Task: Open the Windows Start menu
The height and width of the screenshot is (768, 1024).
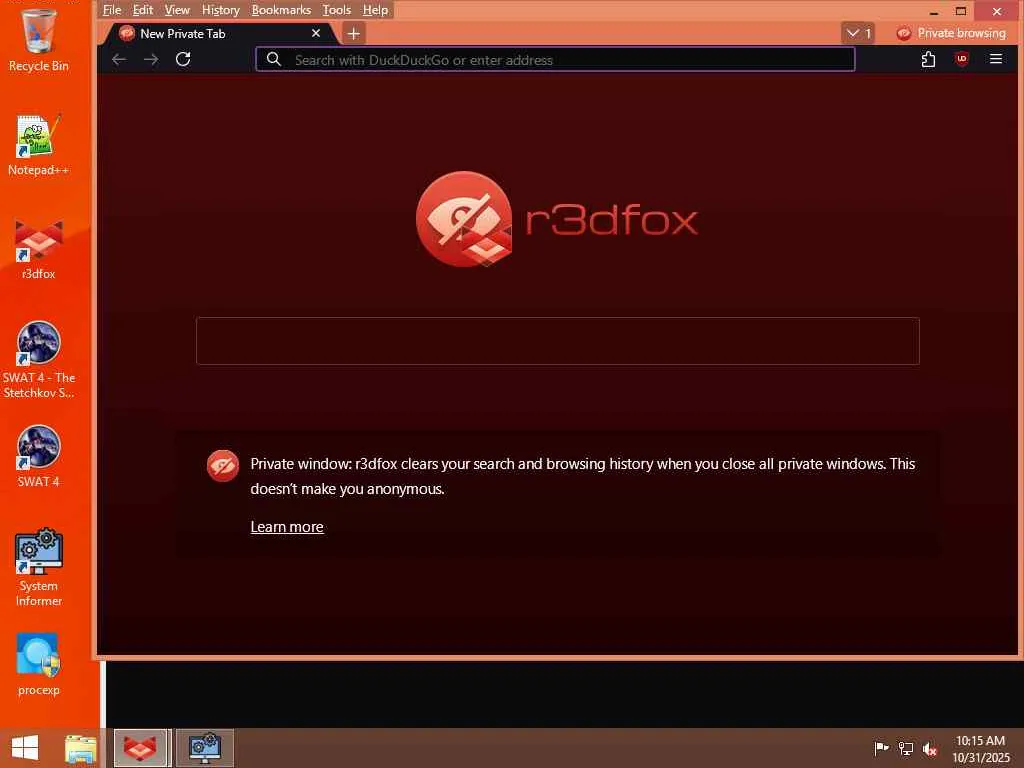Action: coord(25,748)
